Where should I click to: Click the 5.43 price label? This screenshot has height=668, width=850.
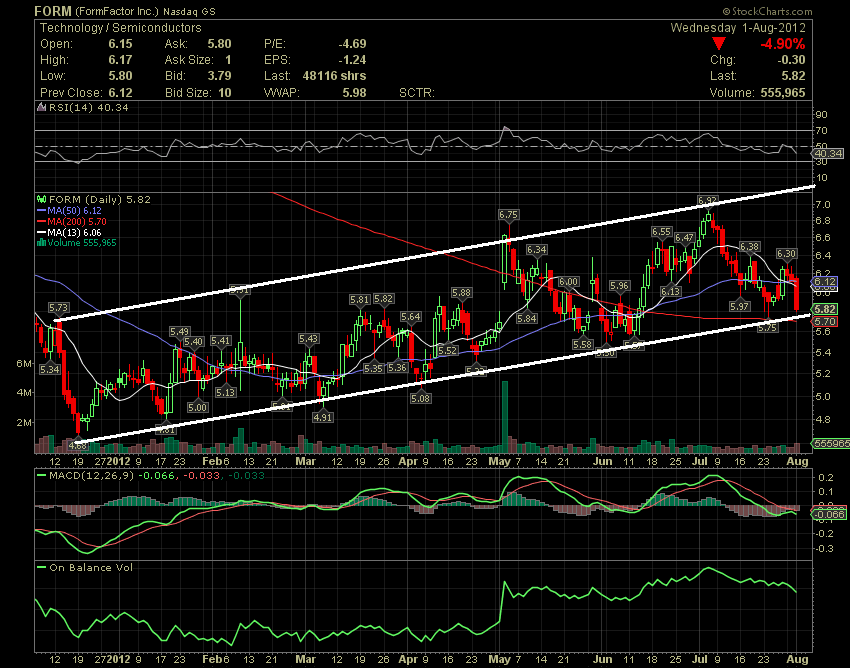pos(308,339)
